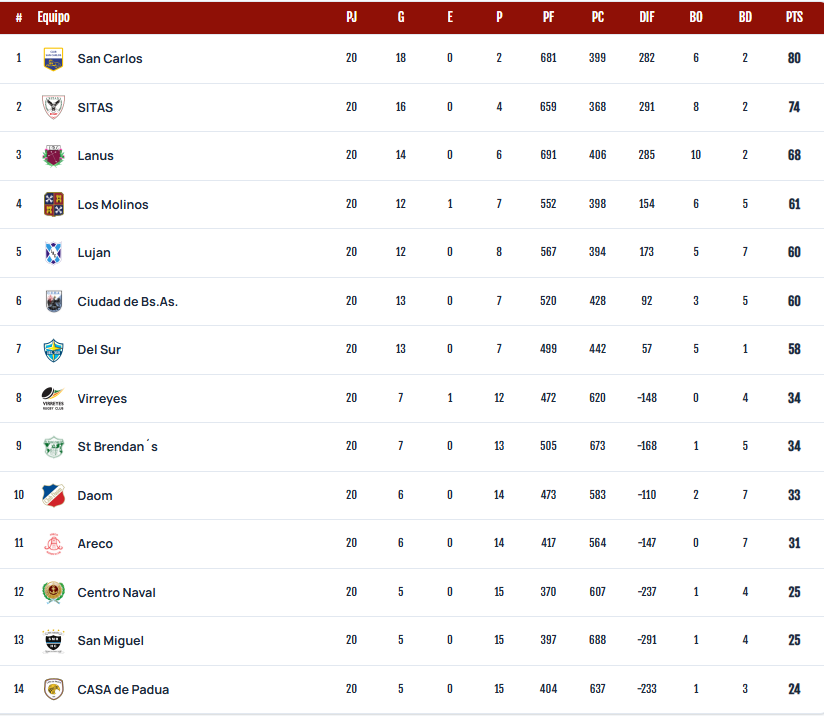This screenshot has width=824, height=716.
Task: Select the Centro Naval crest
Action: 53,592
